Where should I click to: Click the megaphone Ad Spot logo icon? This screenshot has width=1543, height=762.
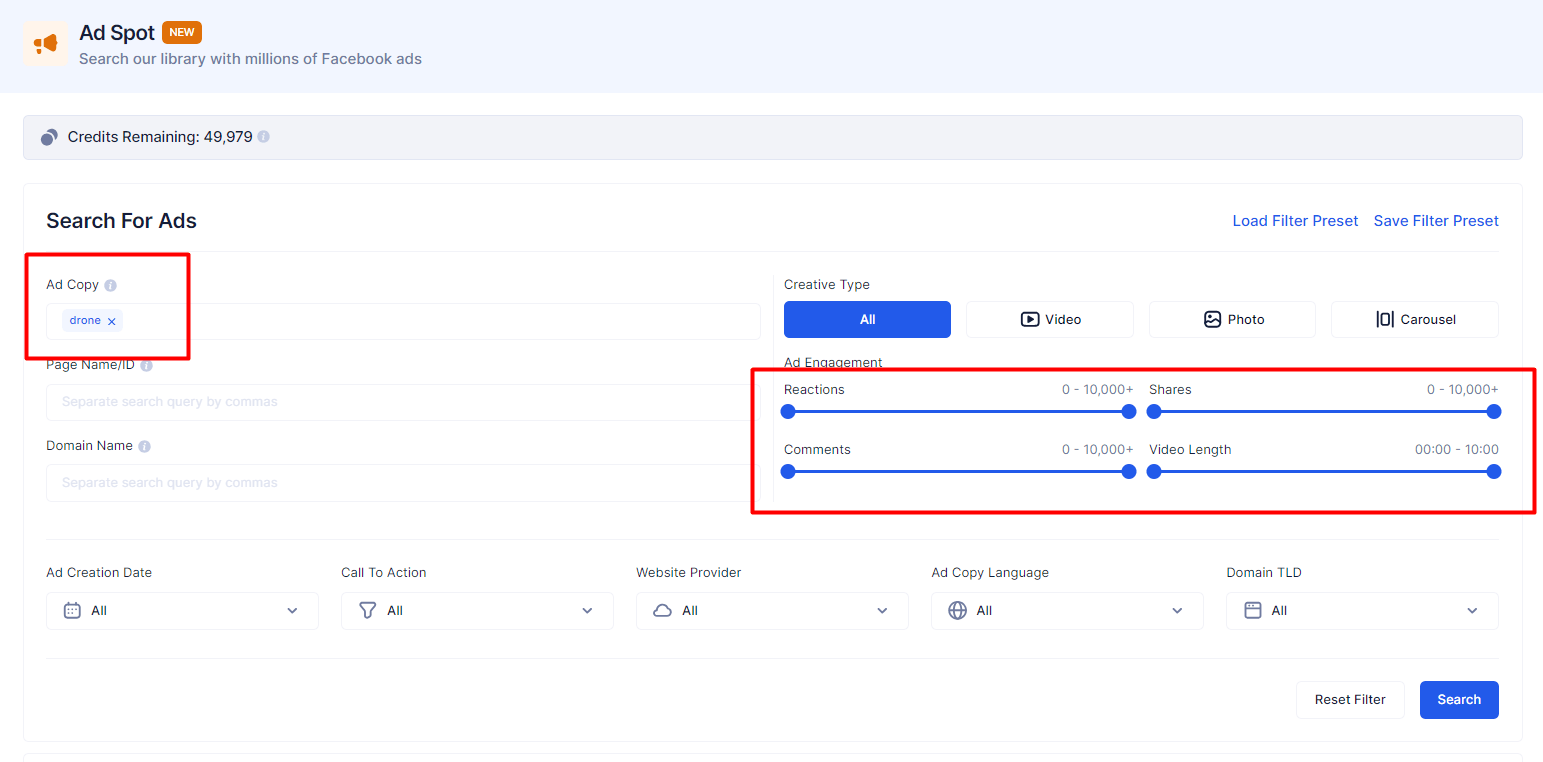(45, 44)
